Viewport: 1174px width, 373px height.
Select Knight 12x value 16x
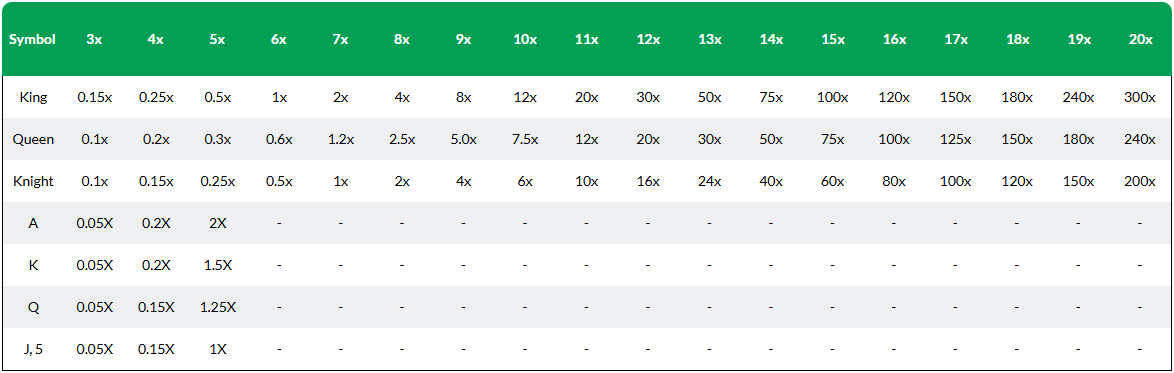648,181
